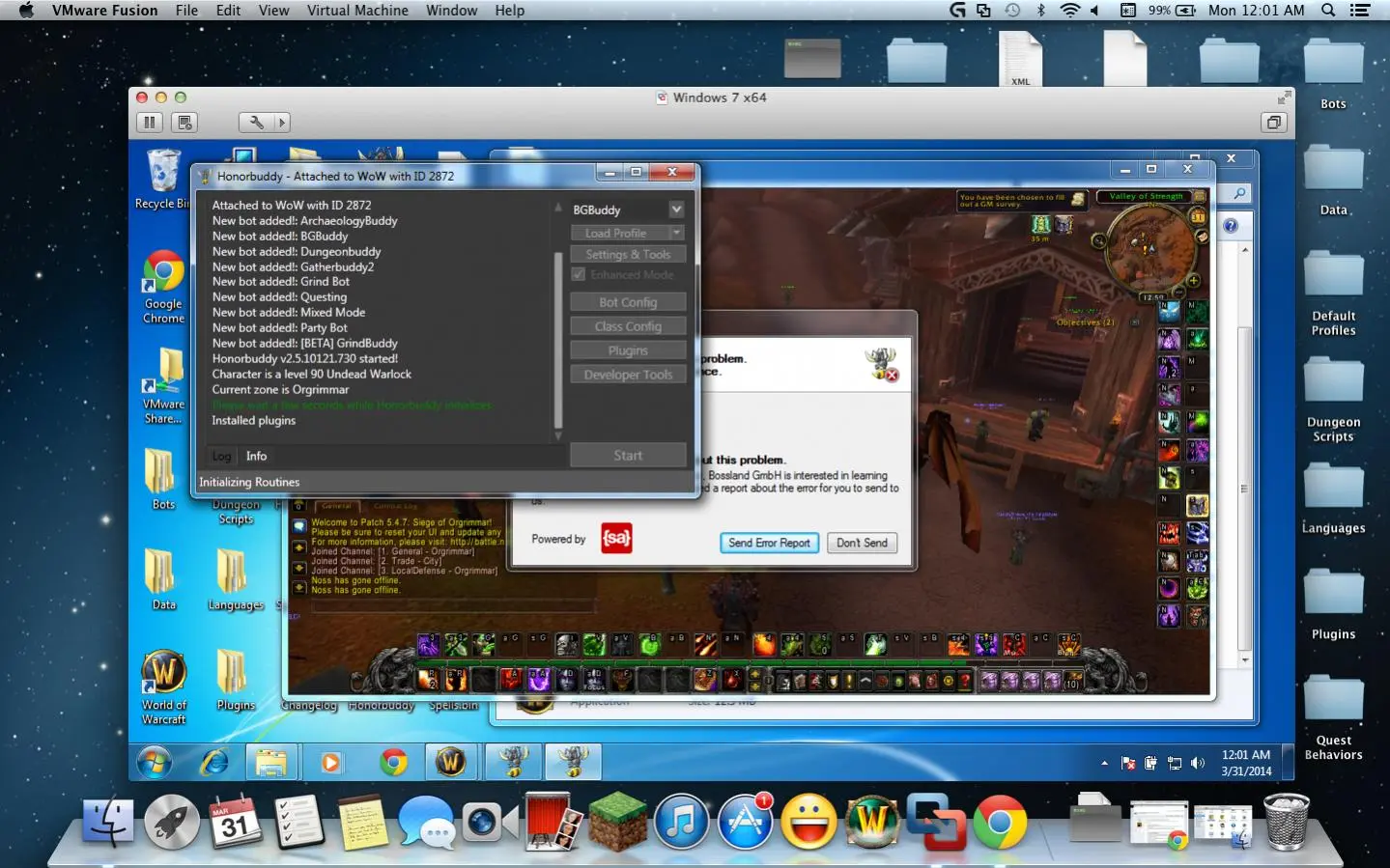Image resolution: width=1390 pixels, height=868 pixels.
Task: Open the Help menu
Action: point(510,10)
